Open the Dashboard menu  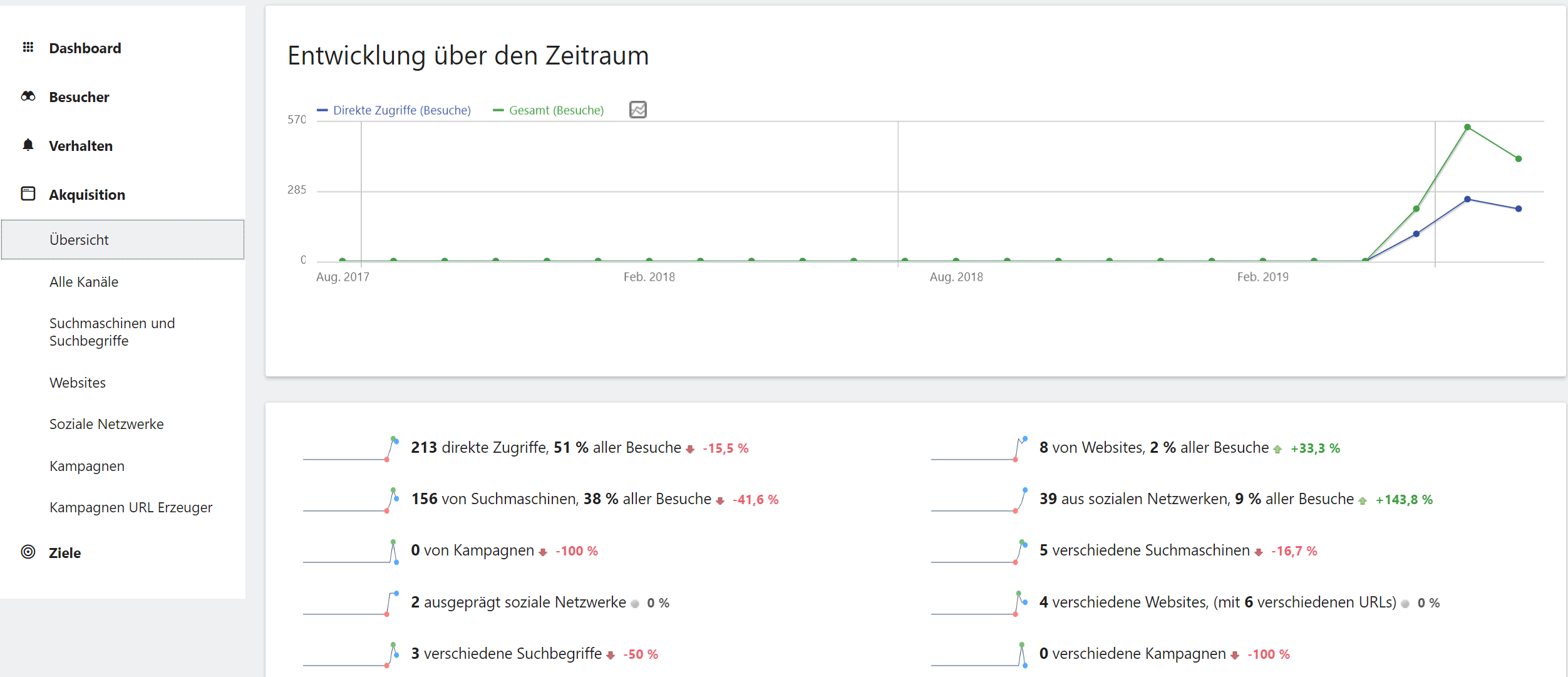85,48
